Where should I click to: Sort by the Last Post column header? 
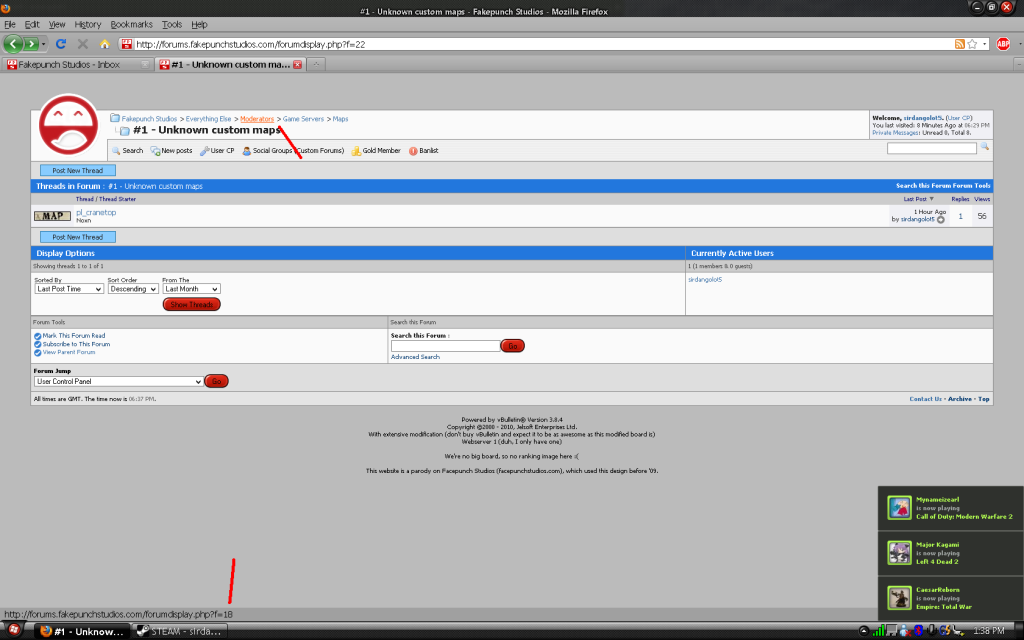tap(915, 199)
